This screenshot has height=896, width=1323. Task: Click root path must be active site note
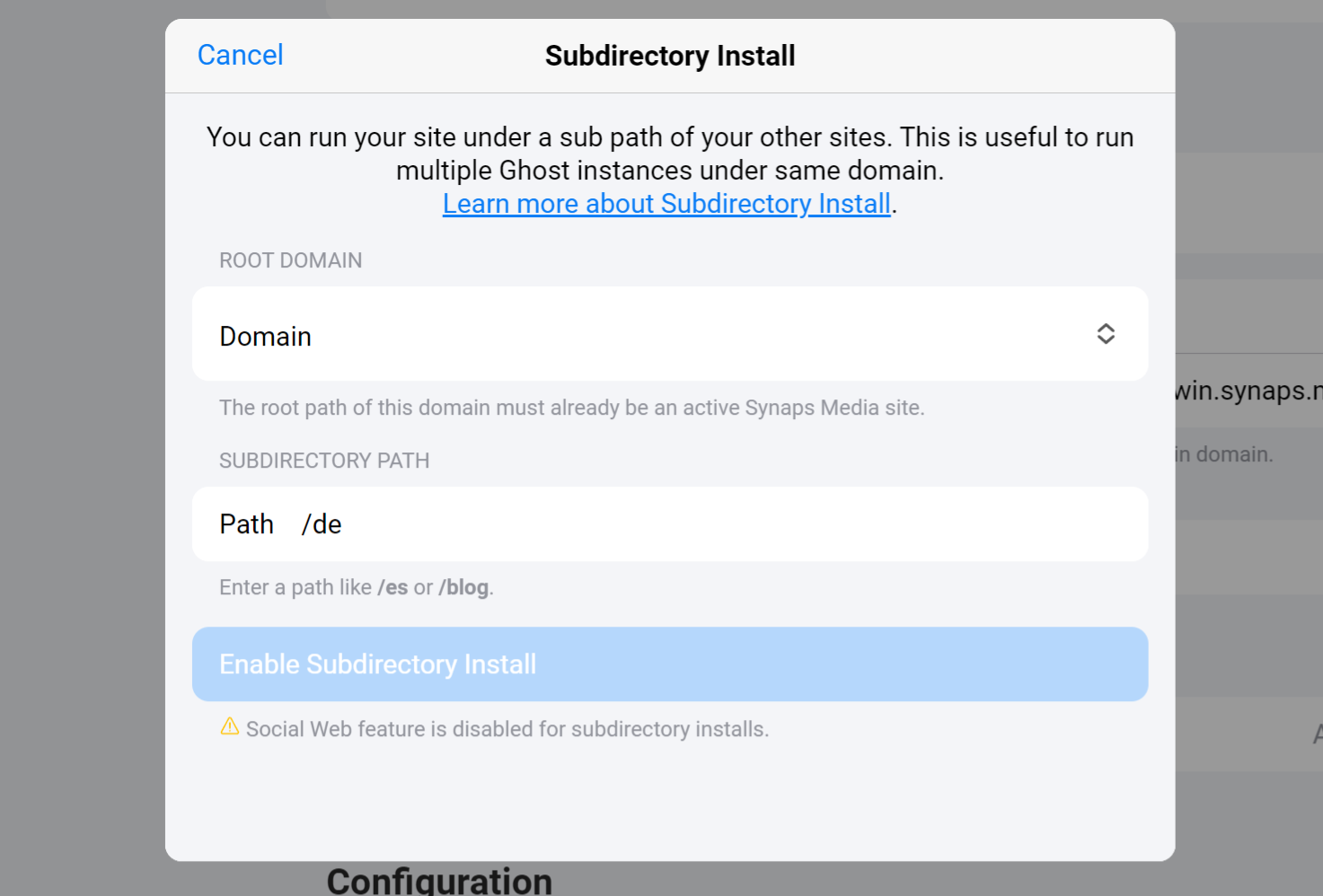(572, 408)
